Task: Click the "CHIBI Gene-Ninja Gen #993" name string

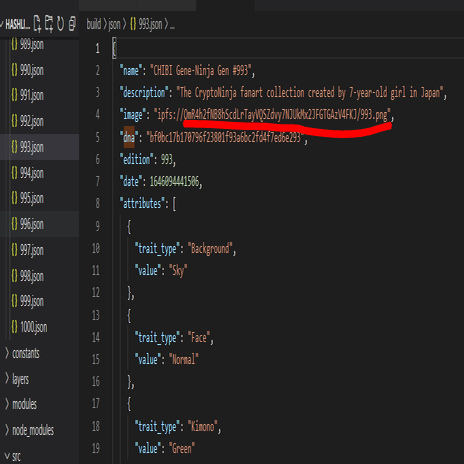Action: point(201,71)
